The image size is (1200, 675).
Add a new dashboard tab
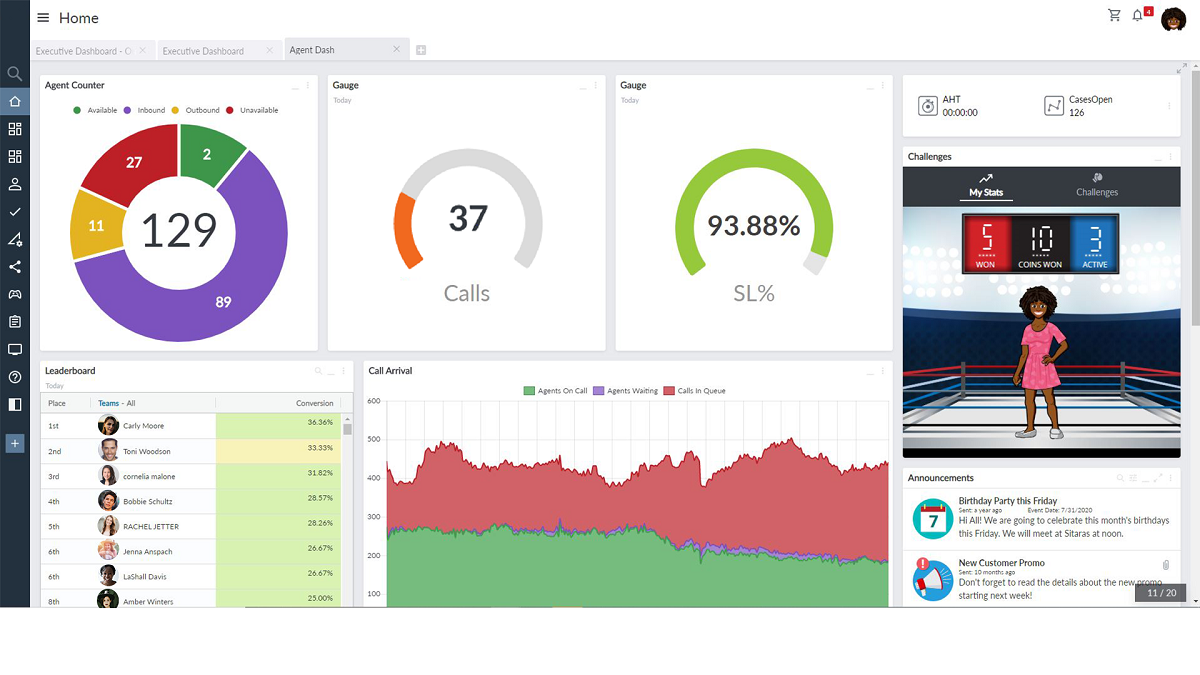pos(421,50)
